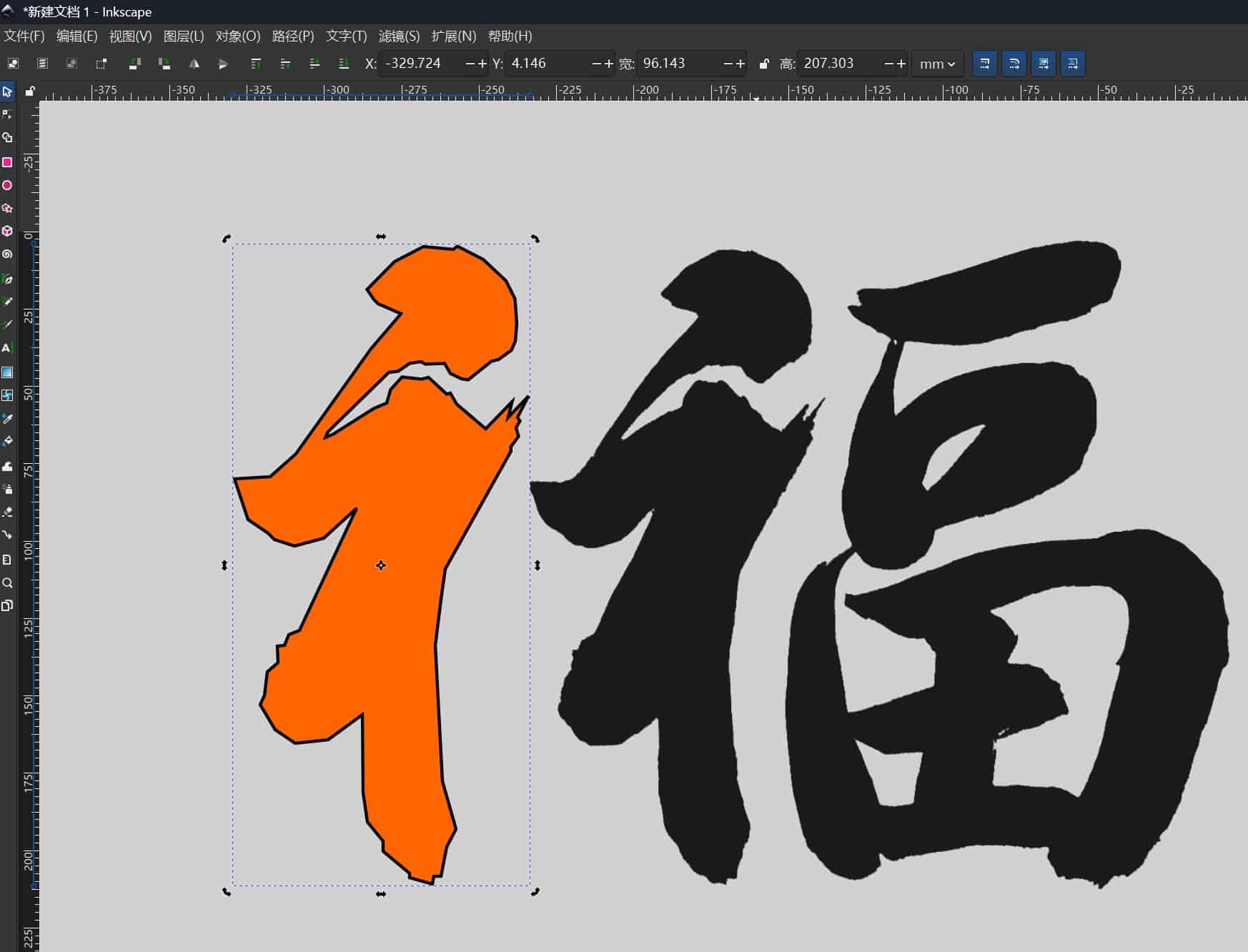Image resolution: width=1248 pixels, height=952 pixels.
Task: Select the Pencil freehand tool
Action: pyautogui.click(x=7, y=302)
